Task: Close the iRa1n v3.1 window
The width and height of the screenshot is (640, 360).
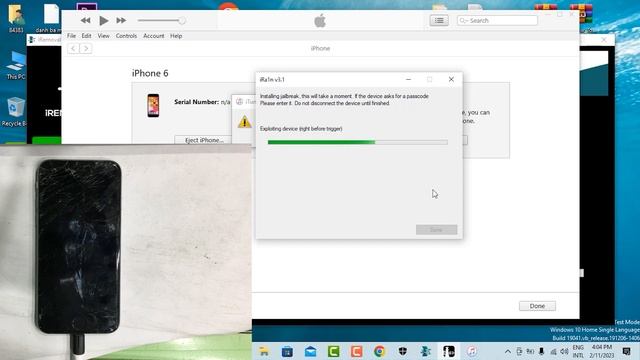Action: click(x=451, y=80)
